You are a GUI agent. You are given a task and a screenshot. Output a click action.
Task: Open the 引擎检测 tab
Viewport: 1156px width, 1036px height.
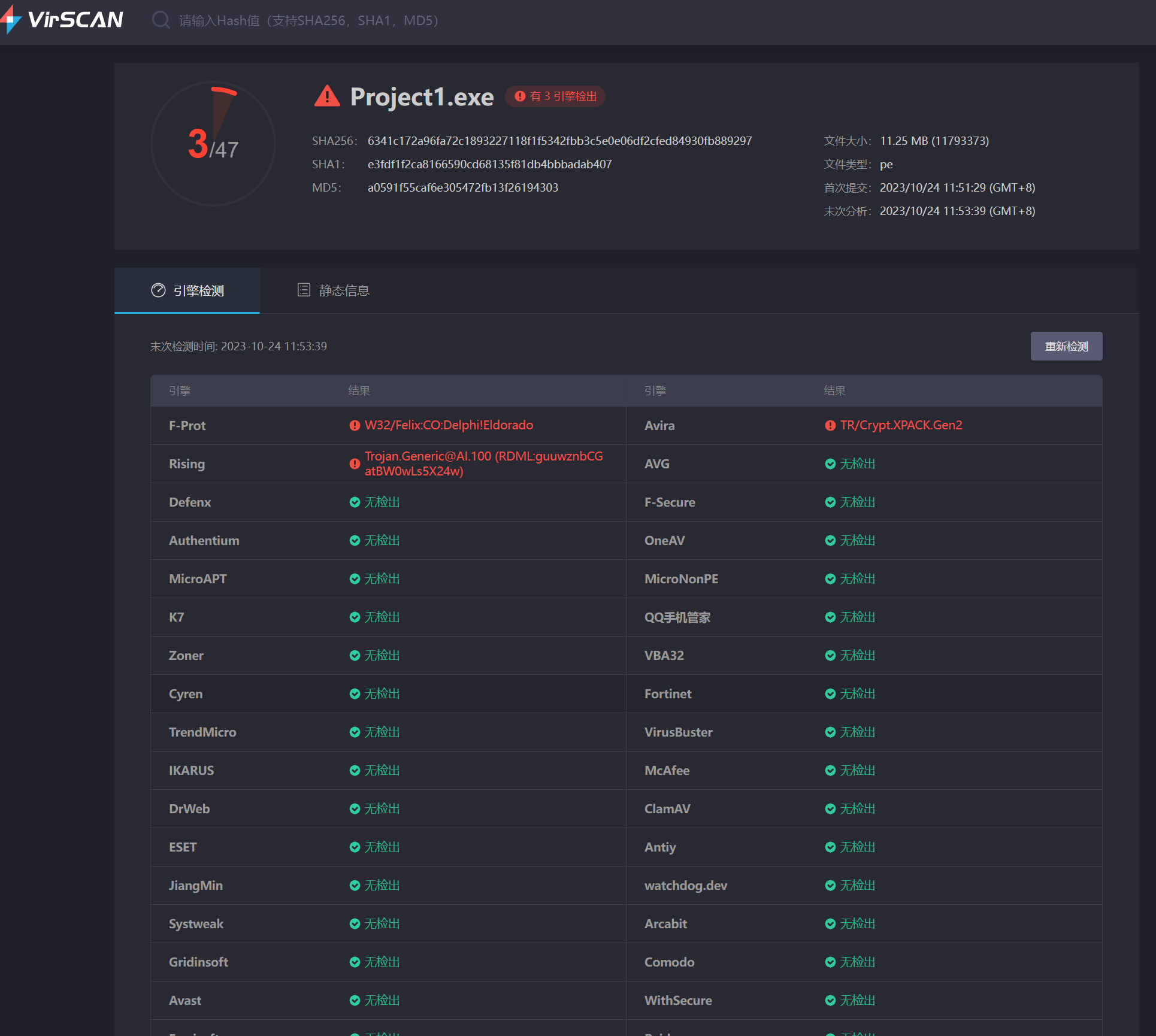click(187, 290)
